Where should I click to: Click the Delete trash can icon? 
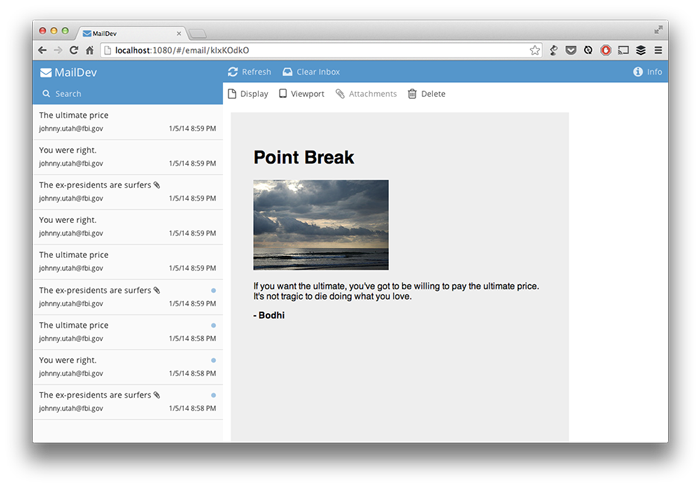coord(412,94)
